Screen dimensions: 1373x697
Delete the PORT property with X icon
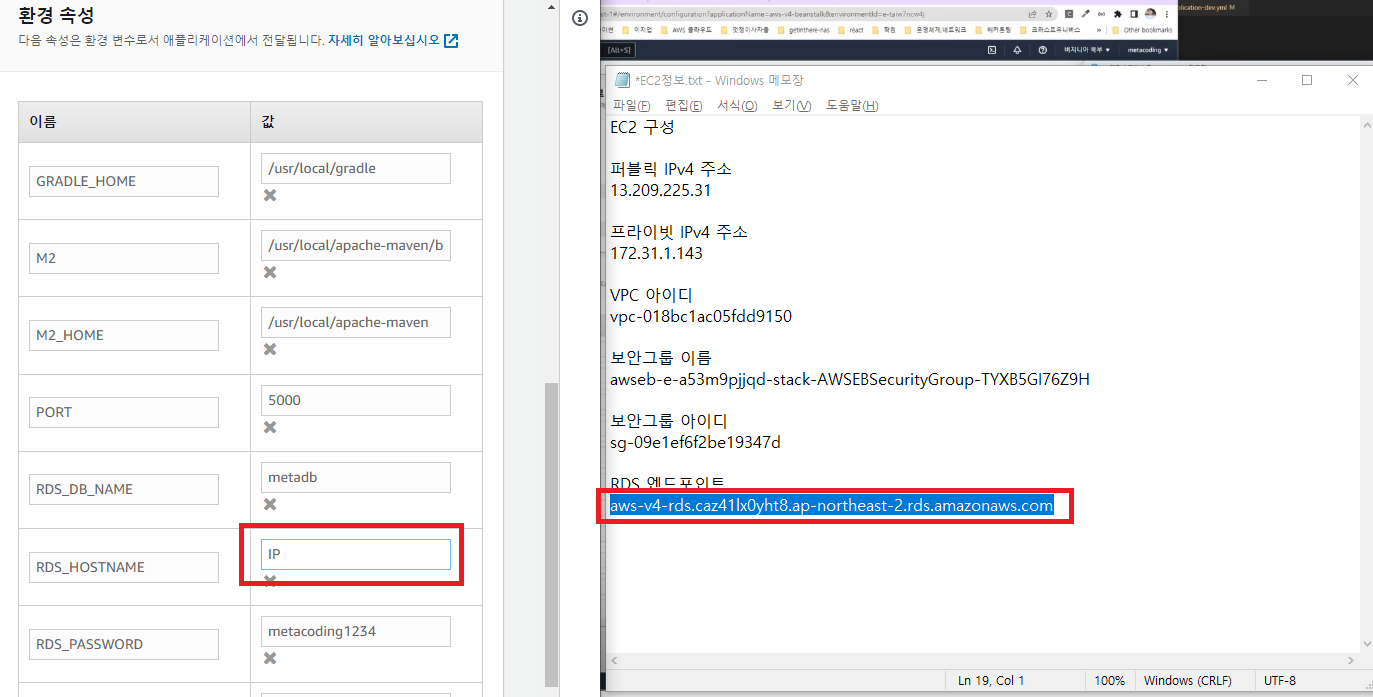pyautogui.click(x=270, y=427)
